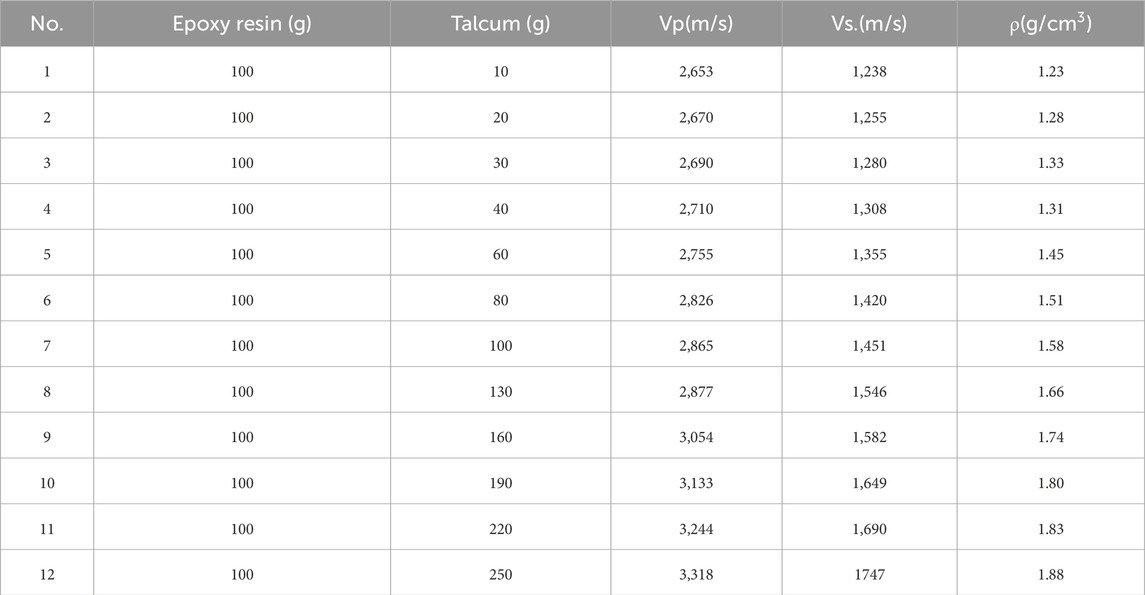The width and height of the screenshot is (1145, 595).
Task: Select the Epoxy resin (g) header
Action: pyautogui.click(x=242, y=23)
